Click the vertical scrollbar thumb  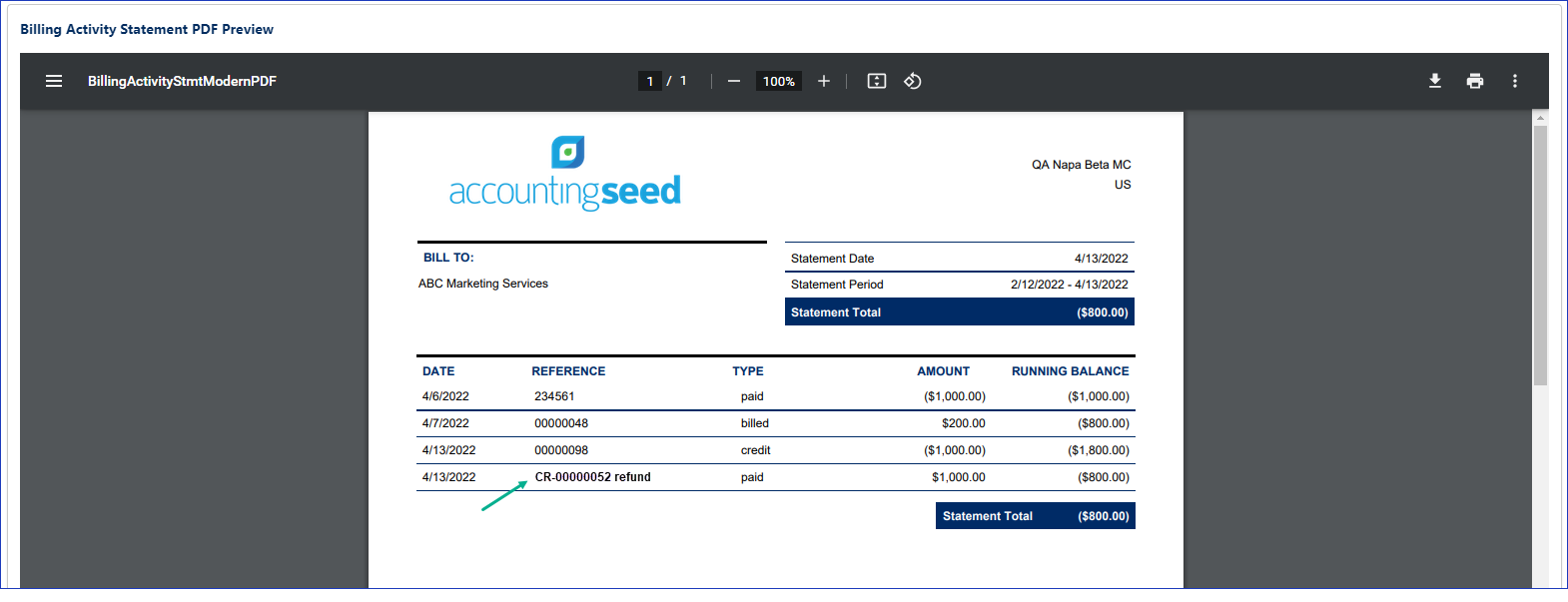[1540, 255]
